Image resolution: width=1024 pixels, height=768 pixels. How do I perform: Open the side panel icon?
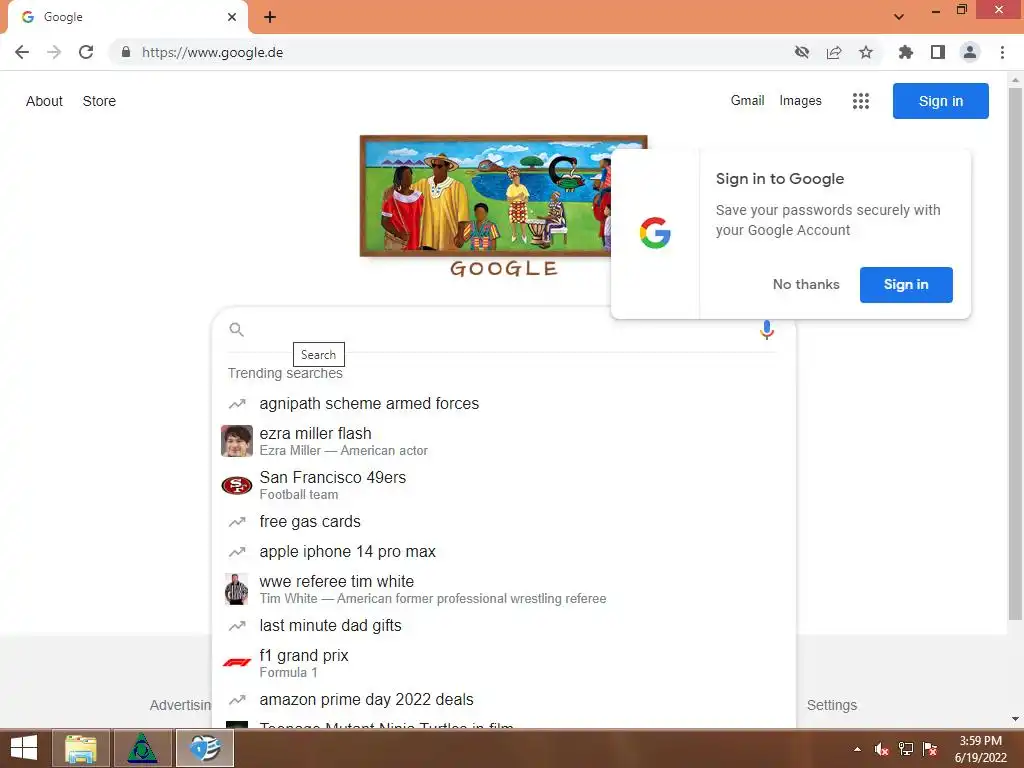click(x=937, y=52)
